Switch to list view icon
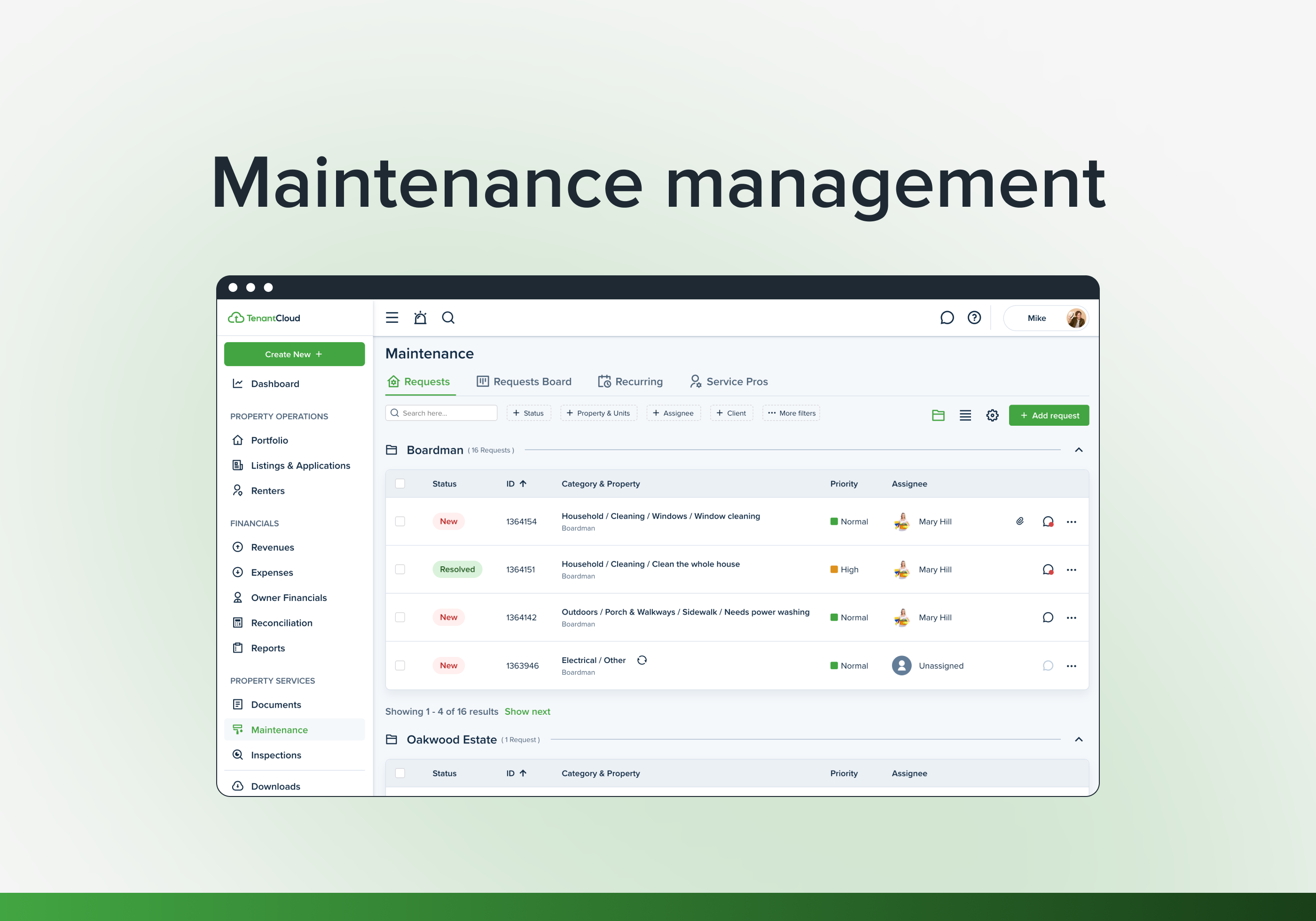The image size is (1316, 921). (x=965, y=415)
